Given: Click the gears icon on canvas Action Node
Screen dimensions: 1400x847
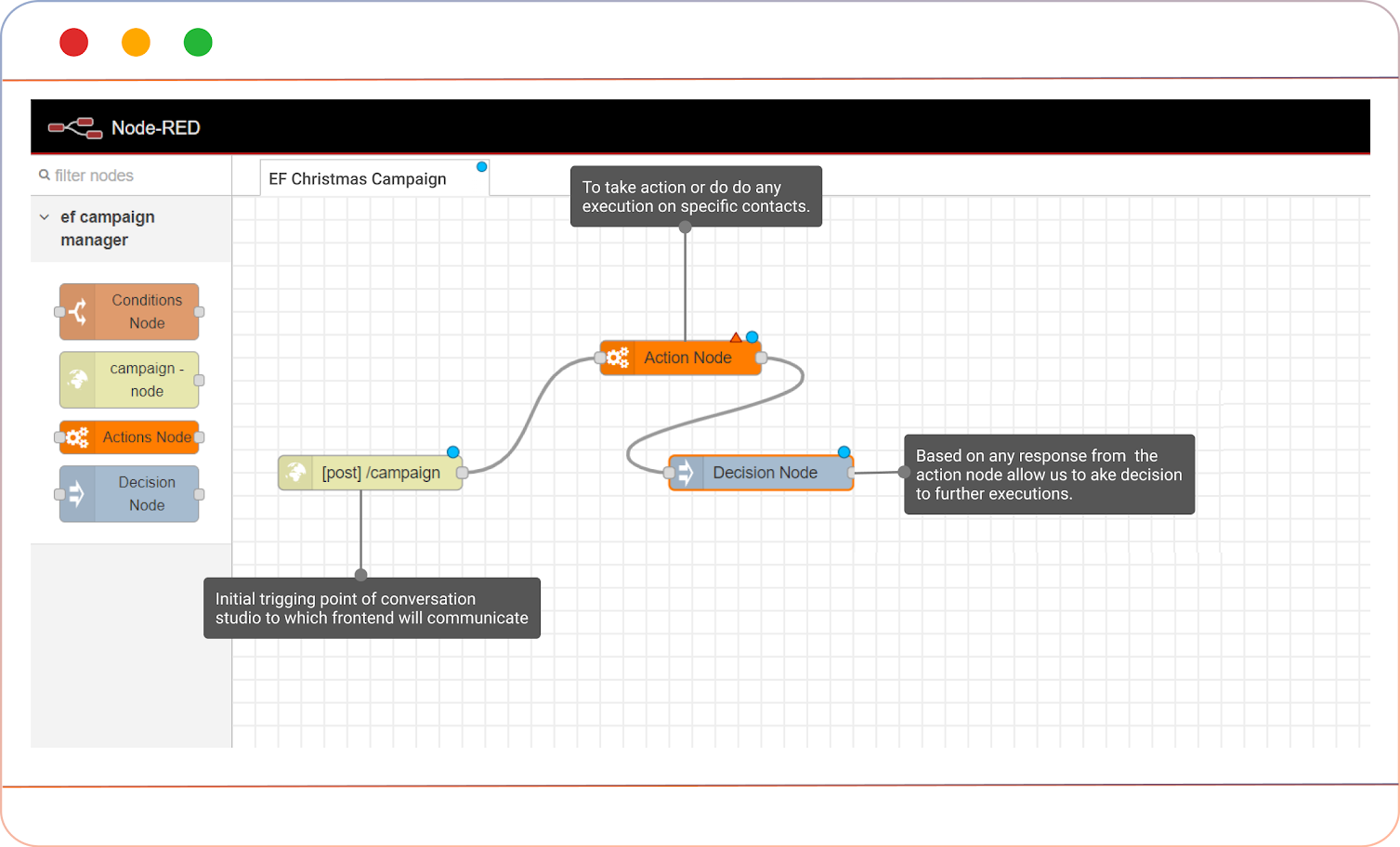Looking at the screenshot, I should tap(619, 358).
